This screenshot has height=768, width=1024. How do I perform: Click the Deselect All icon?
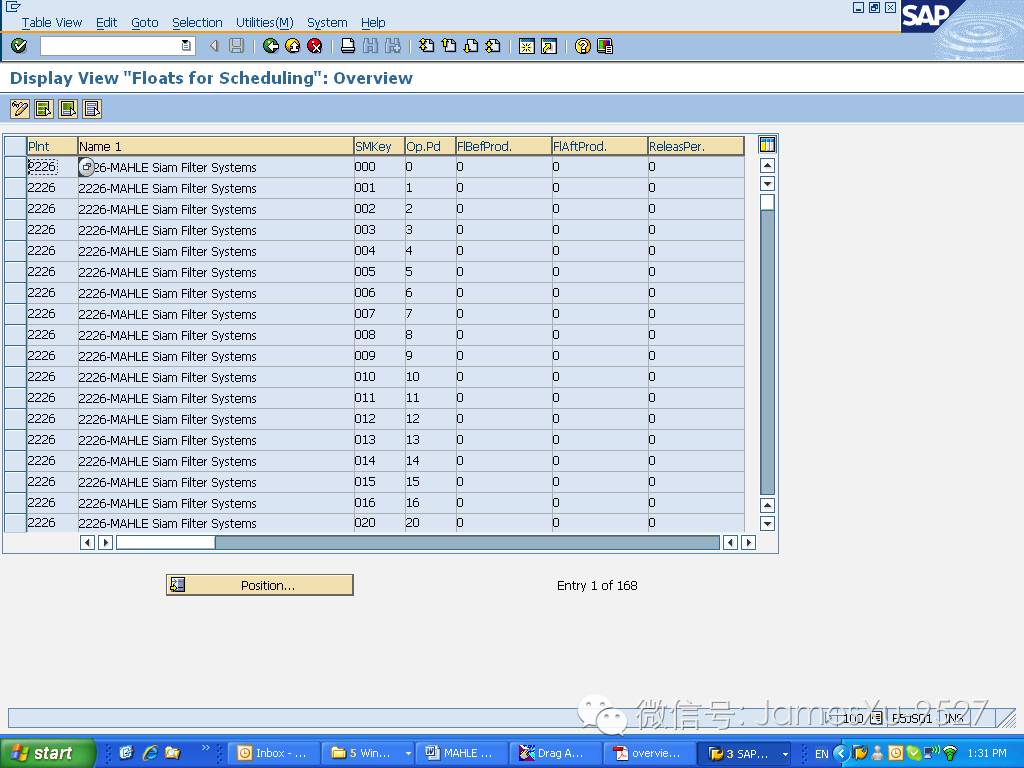pyautogui.click(x=92, y=109)
